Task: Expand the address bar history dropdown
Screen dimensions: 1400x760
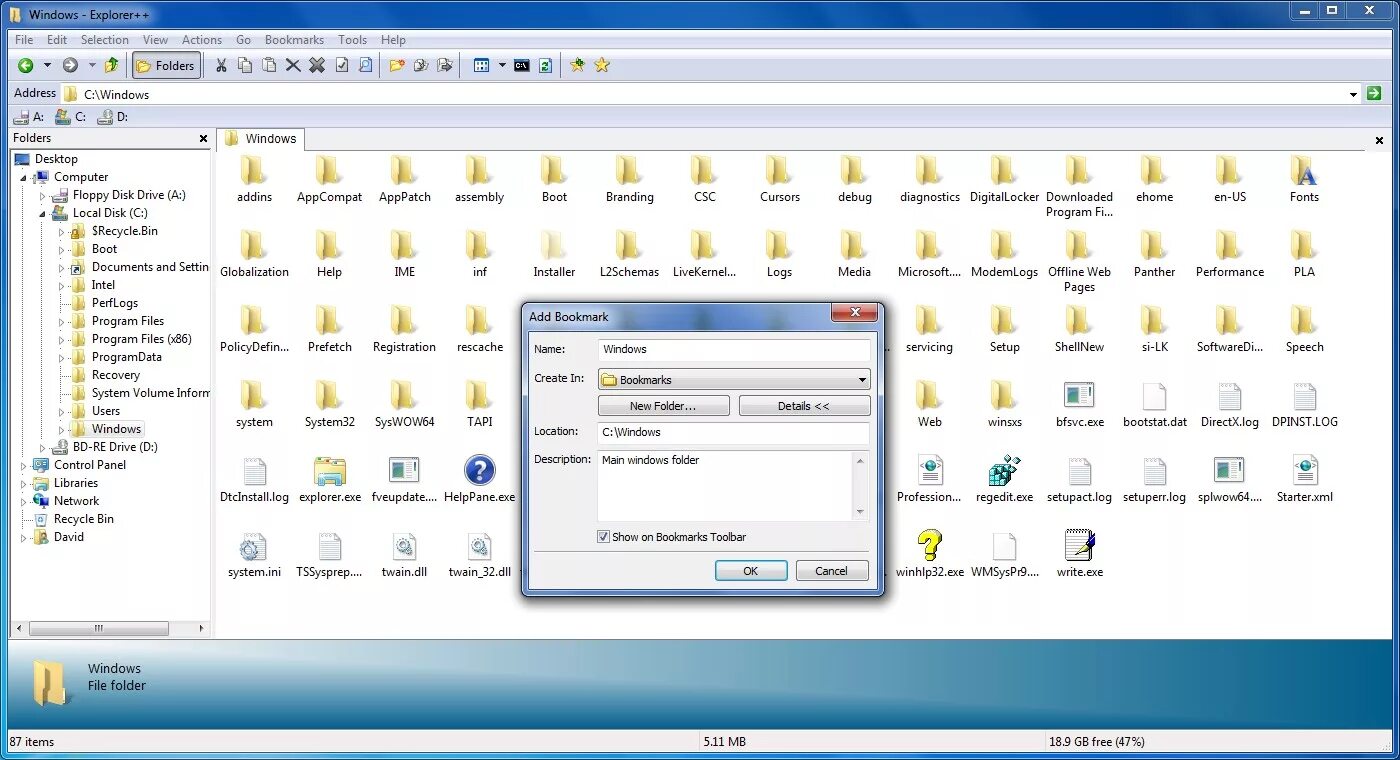Action: pos(1353,94)
